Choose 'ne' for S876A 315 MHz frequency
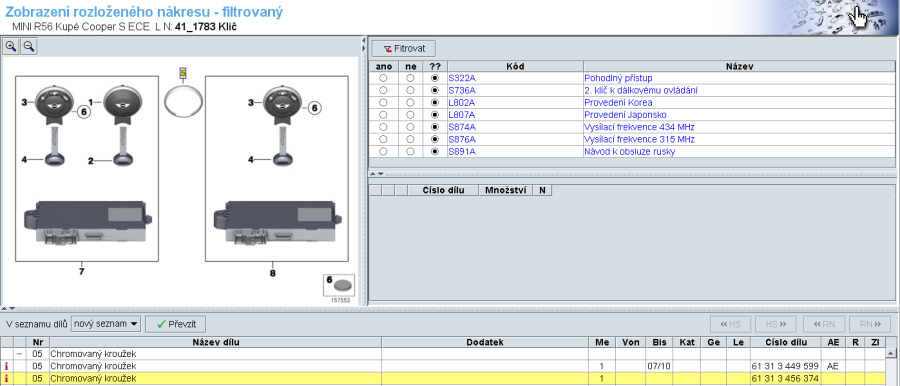The height and width of the screenshot is (386, 900). click(410, 139)
